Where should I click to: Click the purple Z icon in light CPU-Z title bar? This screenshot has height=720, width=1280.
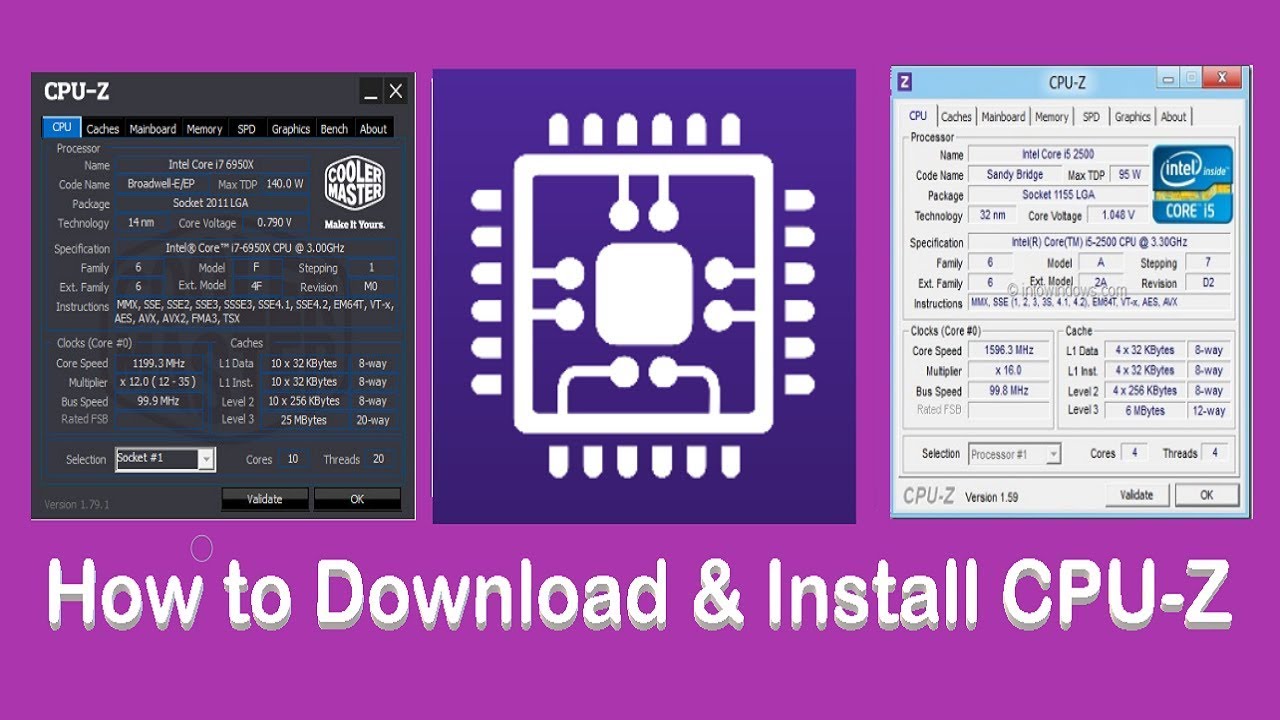coord(904,82)
